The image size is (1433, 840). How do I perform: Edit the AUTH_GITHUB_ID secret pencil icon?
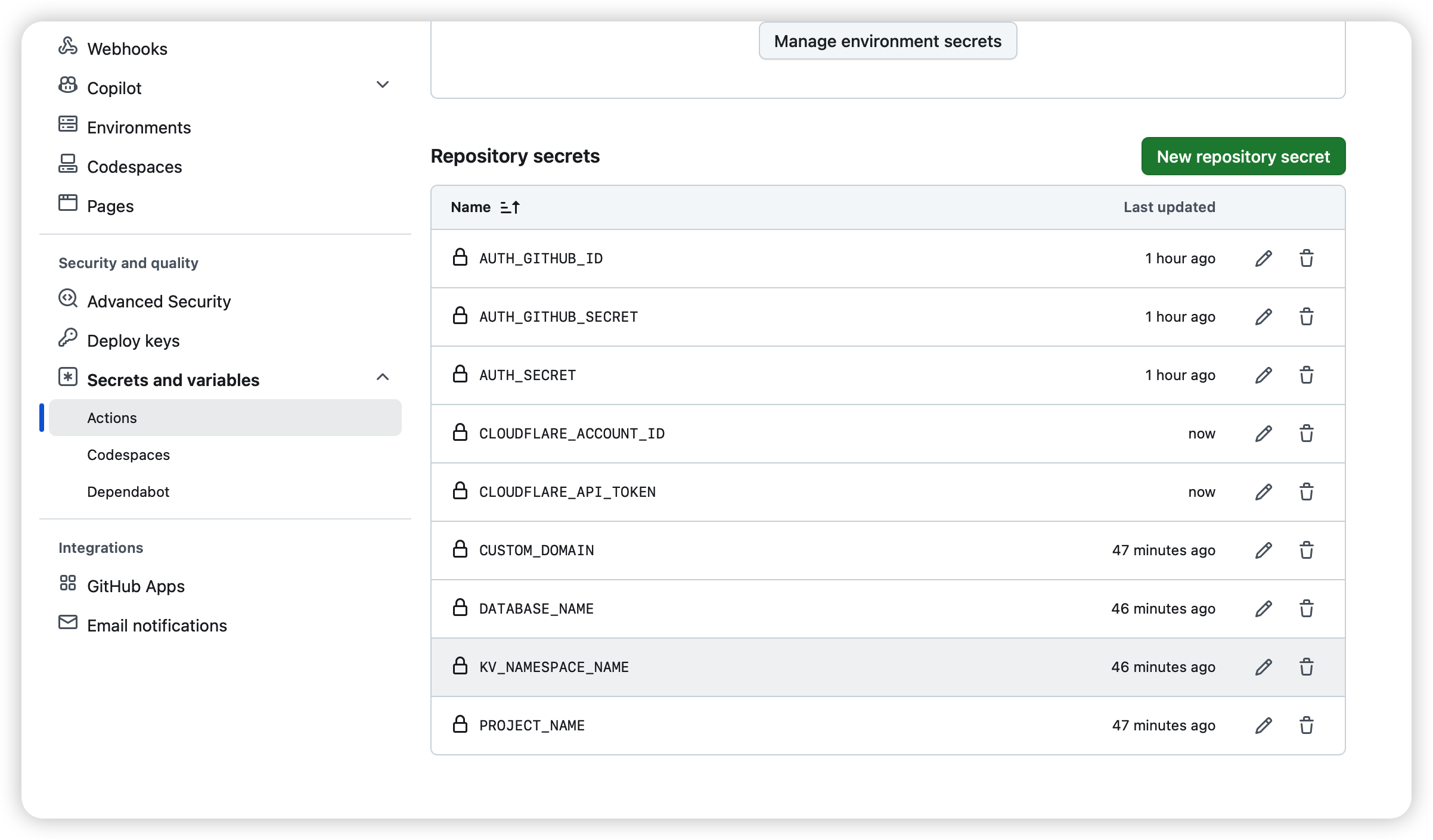click(x=1263, y=259)
